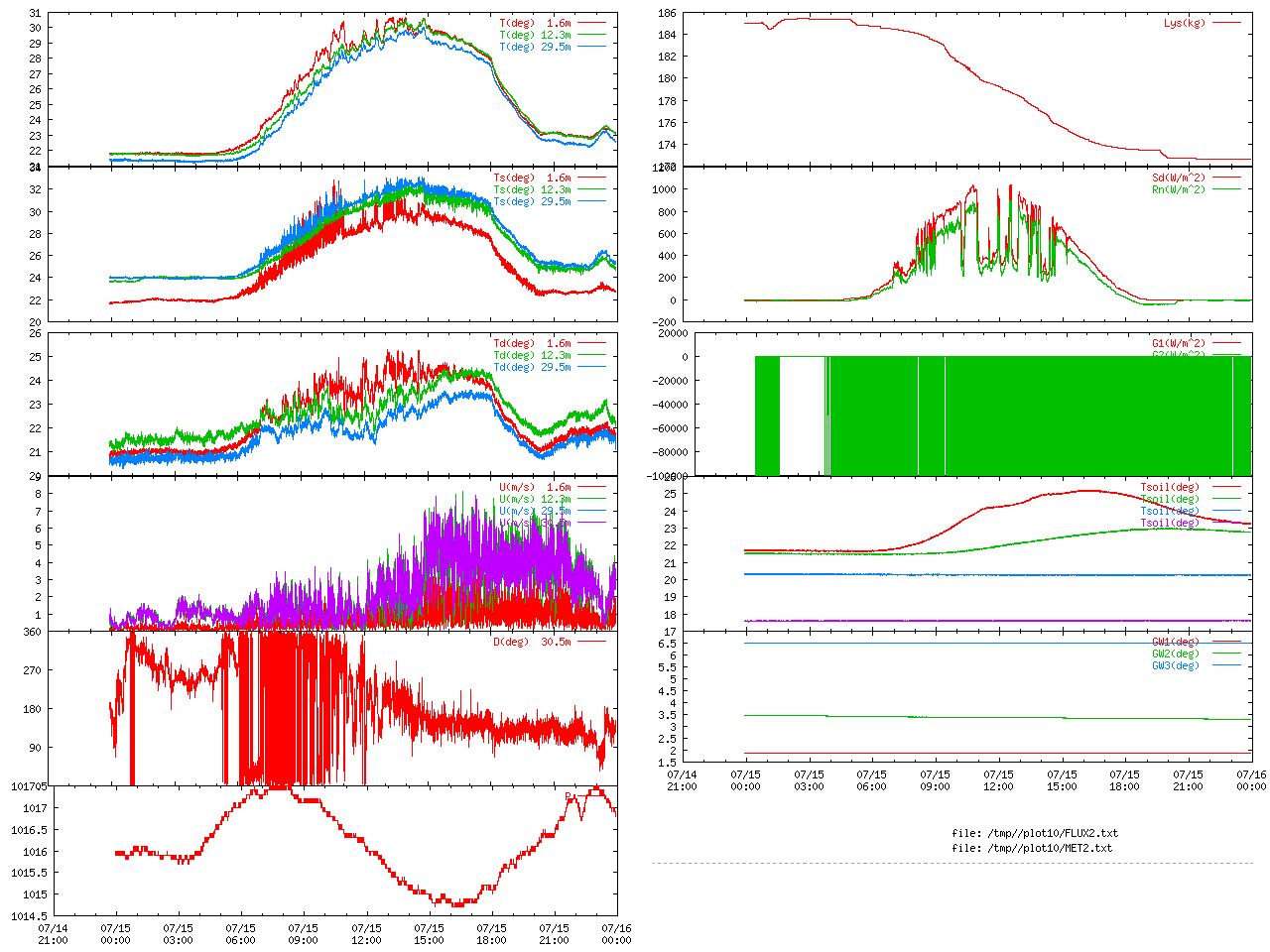Click the Ts(deg) 29.5m legend label
Image resolution: width=1270 pixels, height=952 pixels.
(532, 202)
